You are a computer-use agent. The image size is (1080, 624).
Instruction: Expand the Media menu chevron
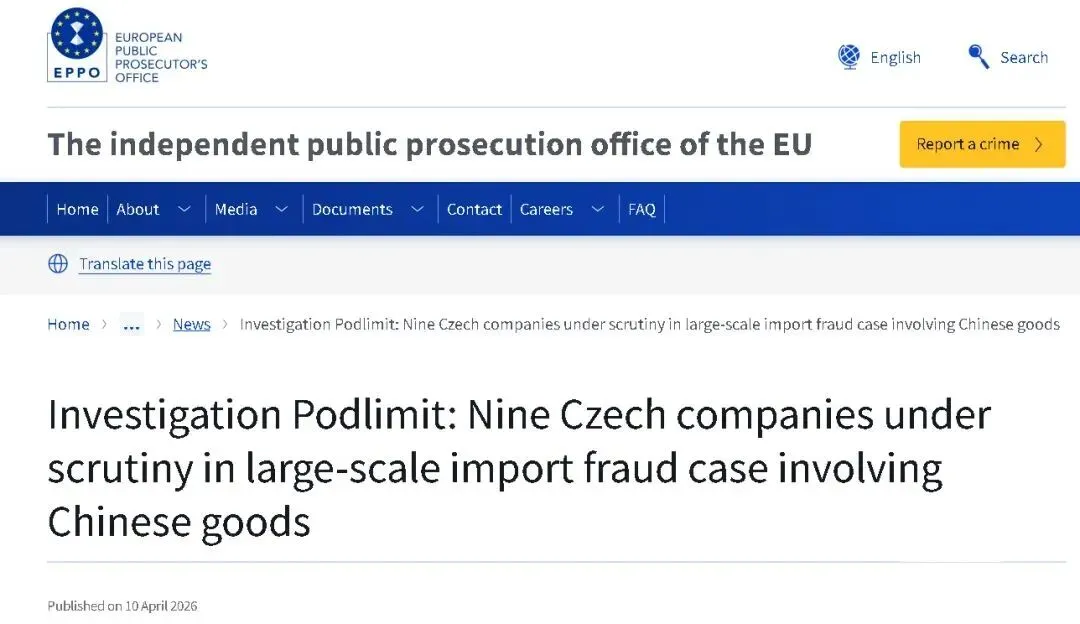pyautogui.click(x=282, y=209)
